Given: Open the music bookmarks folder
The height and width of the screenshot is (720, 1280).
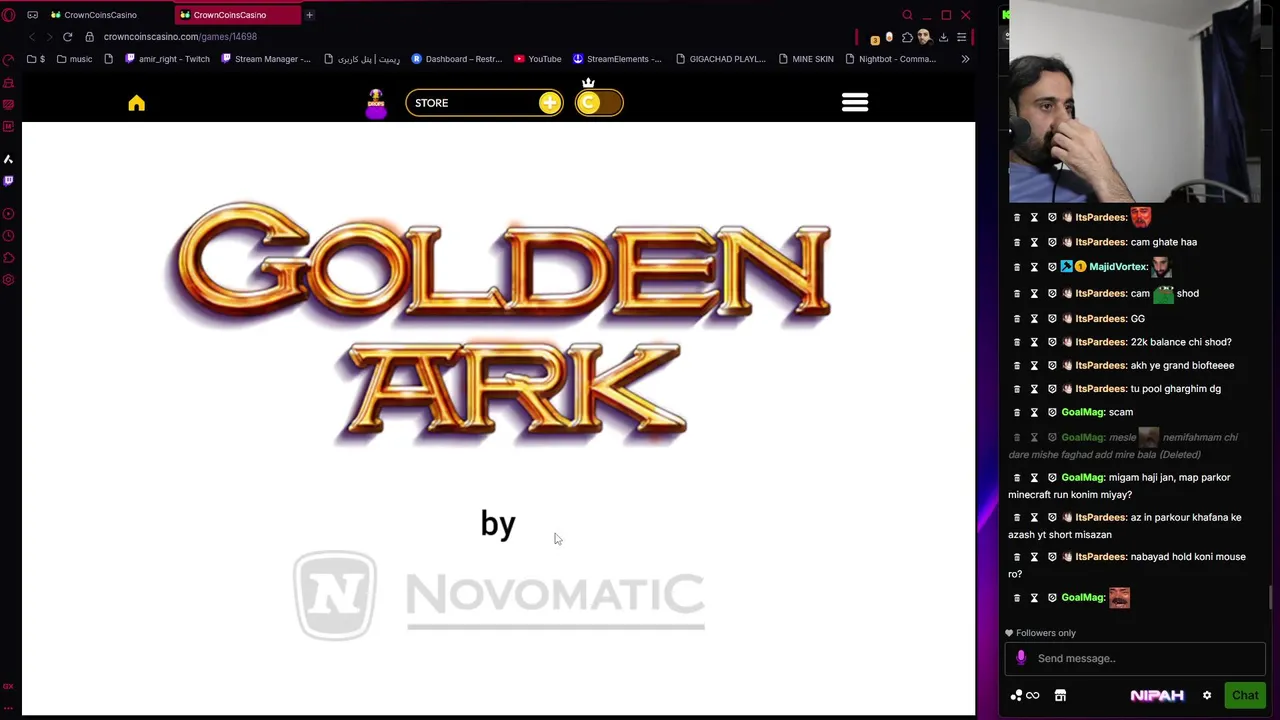Looking at the screenshot, I should tap(75, 59).
